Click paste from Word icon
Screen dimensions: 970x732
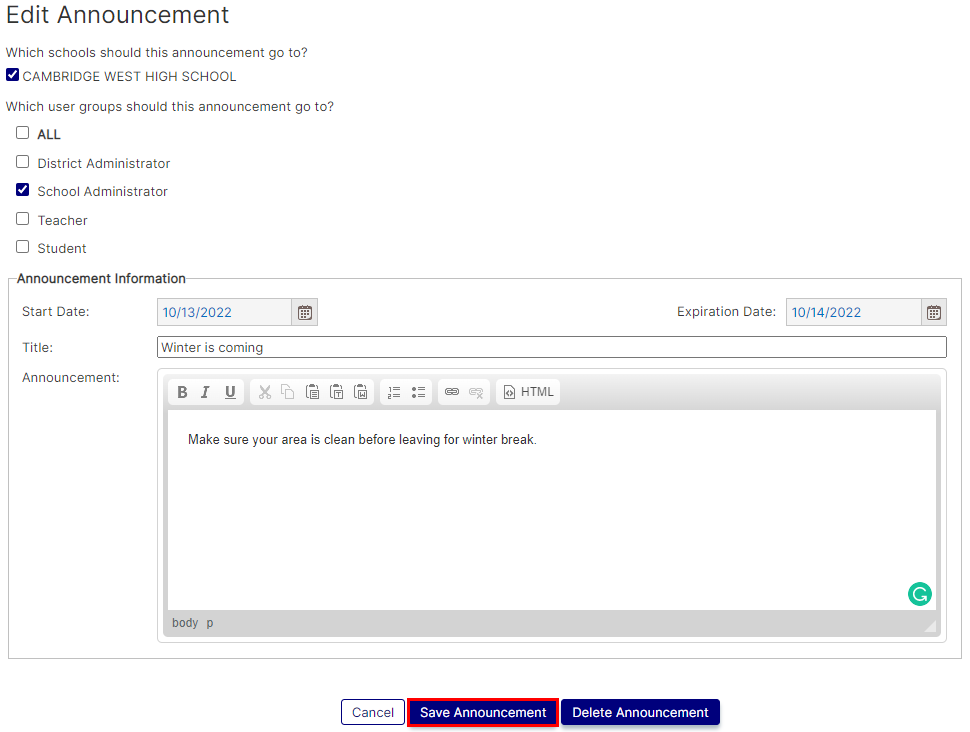(361, 392)
